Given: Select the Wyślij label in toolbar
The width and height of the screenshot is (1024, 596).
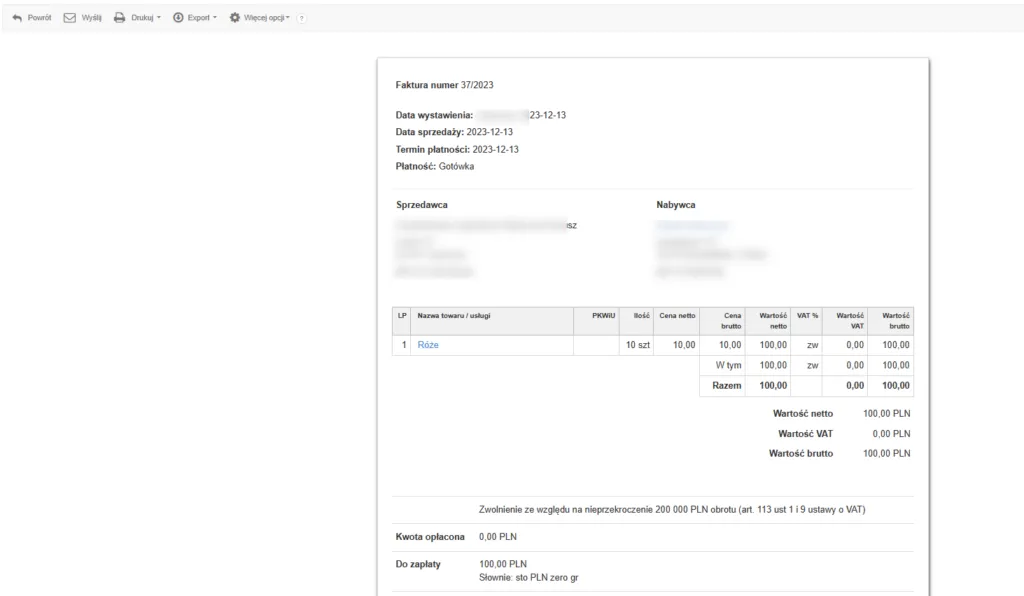Looking at the screenshot, I should 92,18.
